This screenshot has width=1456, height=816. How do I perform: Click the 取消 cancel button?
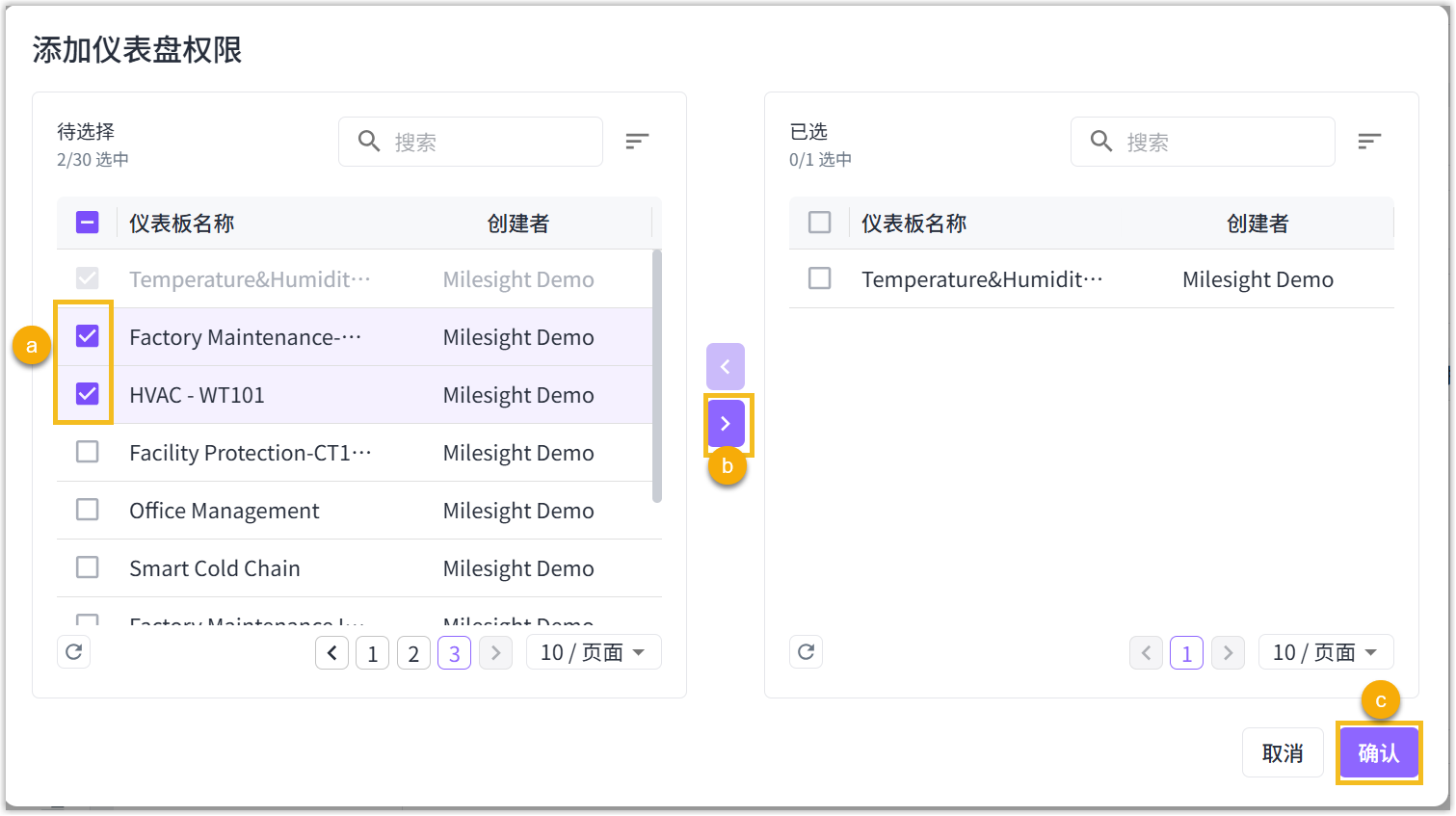[1282, 752]
